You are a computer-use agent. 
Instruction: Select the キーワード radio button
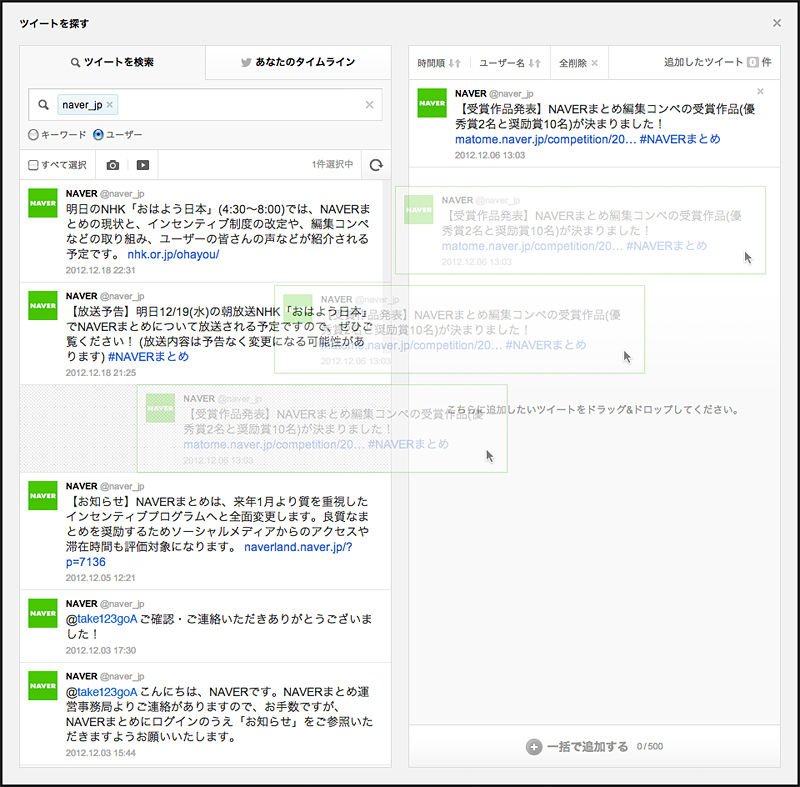33,135
